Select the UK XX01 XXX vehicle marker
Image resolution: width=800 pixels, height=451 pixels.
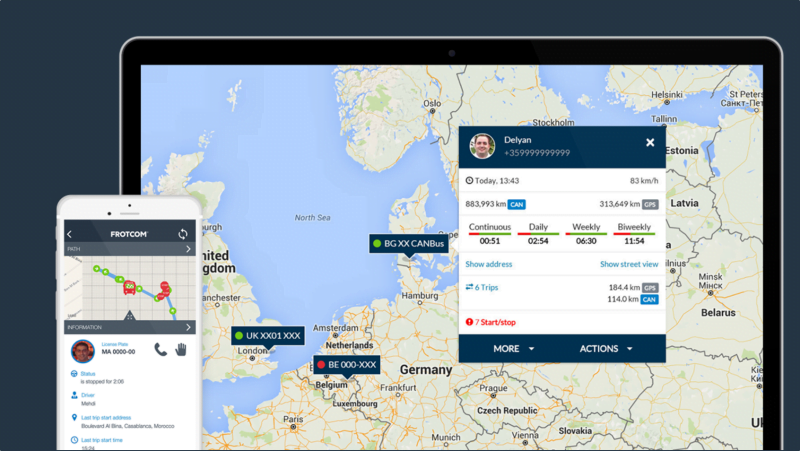pyautogui.click(x=266, y=336)
